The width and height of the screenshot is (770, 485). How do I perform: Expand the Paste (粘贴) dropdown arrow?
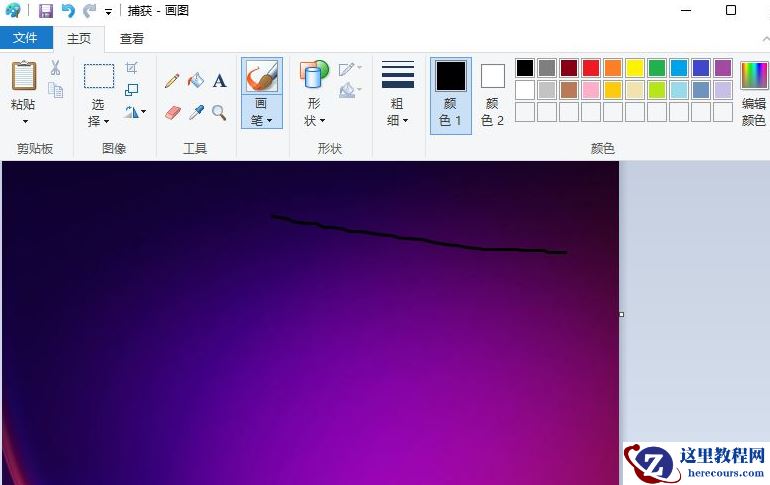click(x=25, y=121)
